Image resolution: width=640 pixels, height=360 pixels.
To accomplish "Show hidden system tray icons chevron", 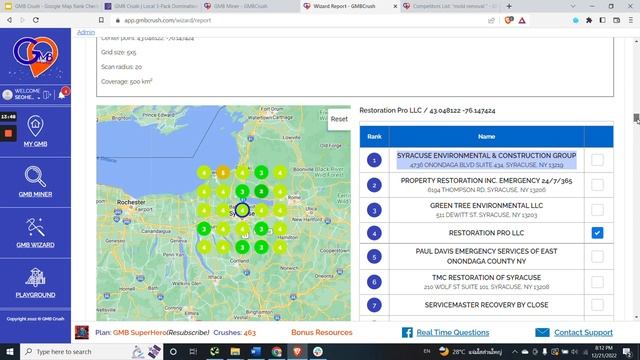I will (515, 351).
